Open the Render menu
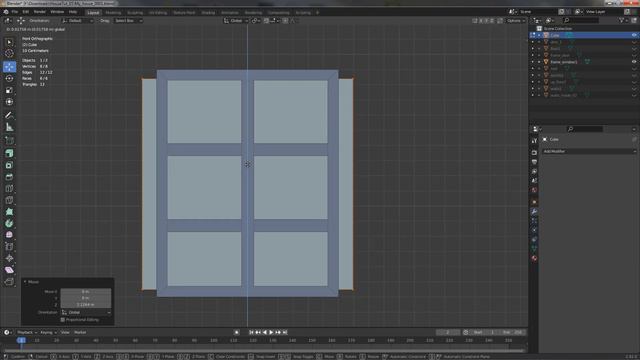Viewport: 640px width, 360px height. 40,12
